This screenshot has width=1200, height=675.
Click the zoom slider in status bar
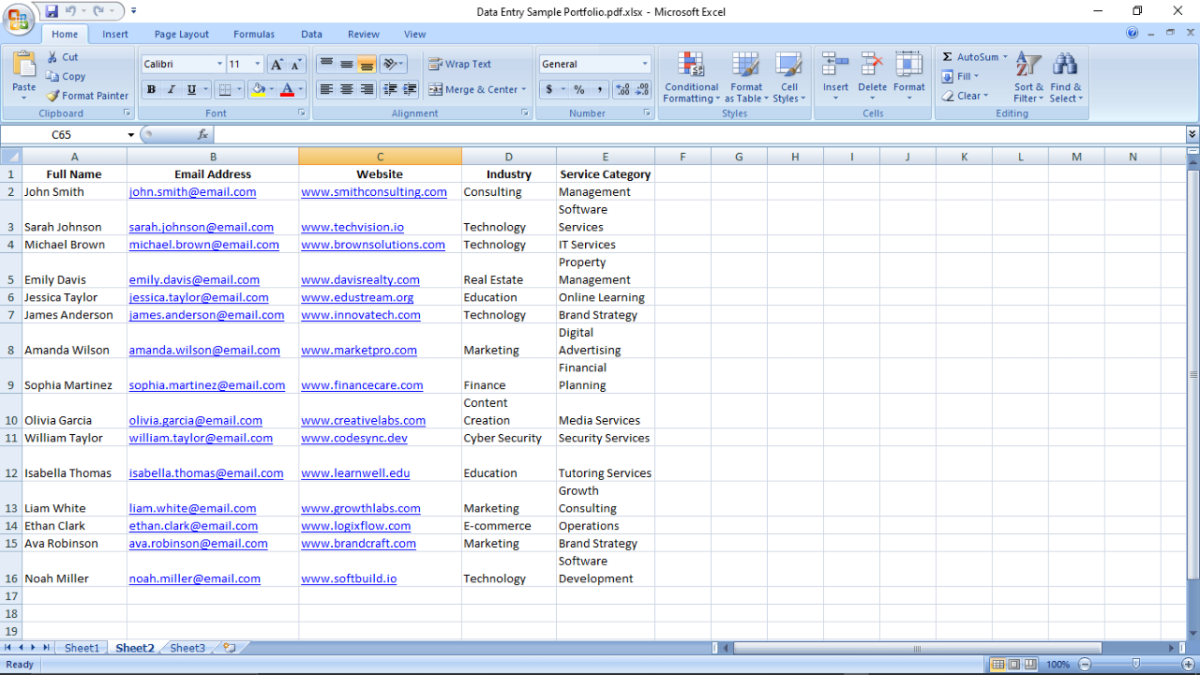pyautogui.click(x=1135, y=664)
